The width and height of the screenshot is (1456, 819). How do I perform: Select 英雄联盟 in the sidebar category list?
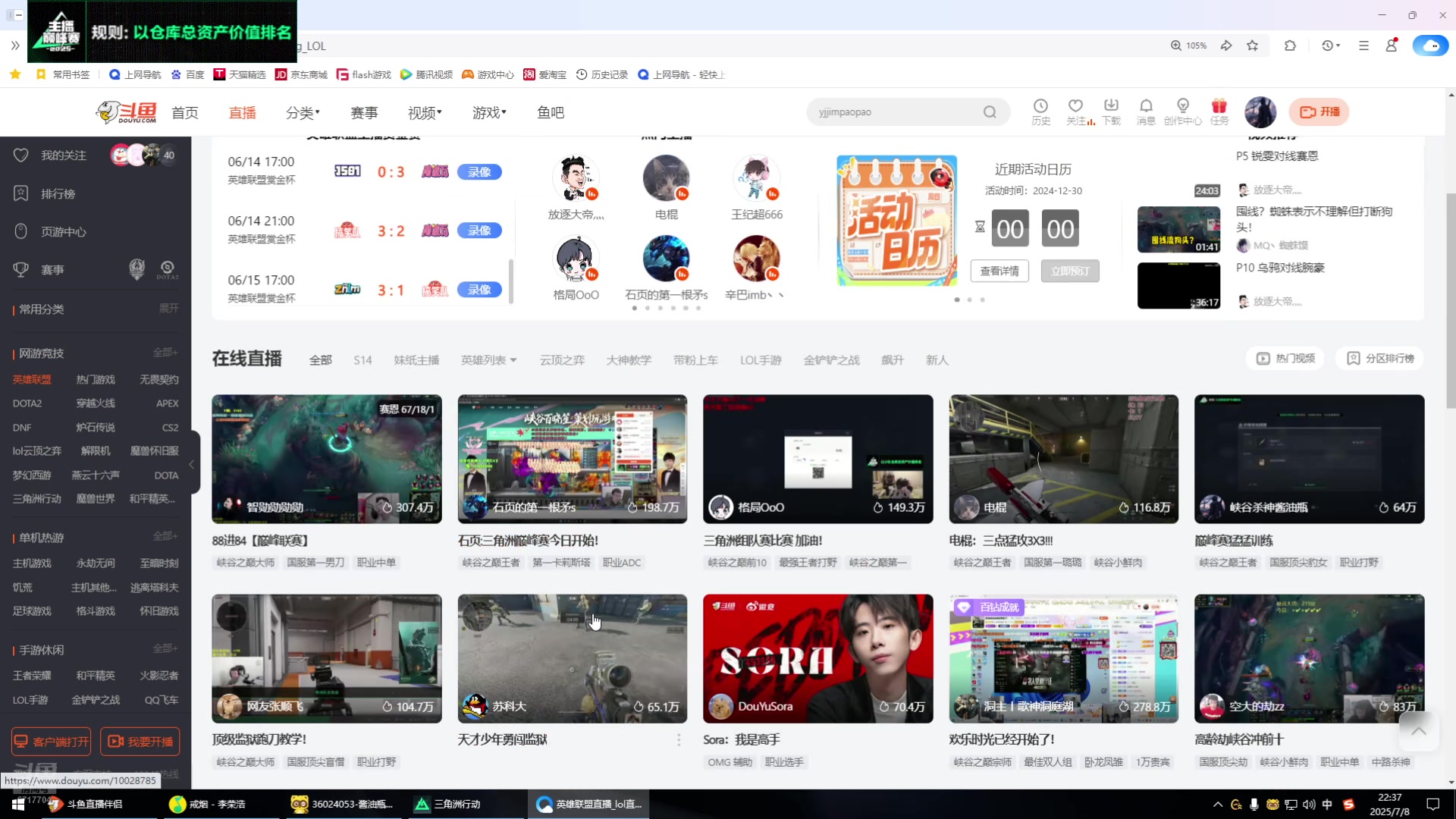(x=32, y=380)
